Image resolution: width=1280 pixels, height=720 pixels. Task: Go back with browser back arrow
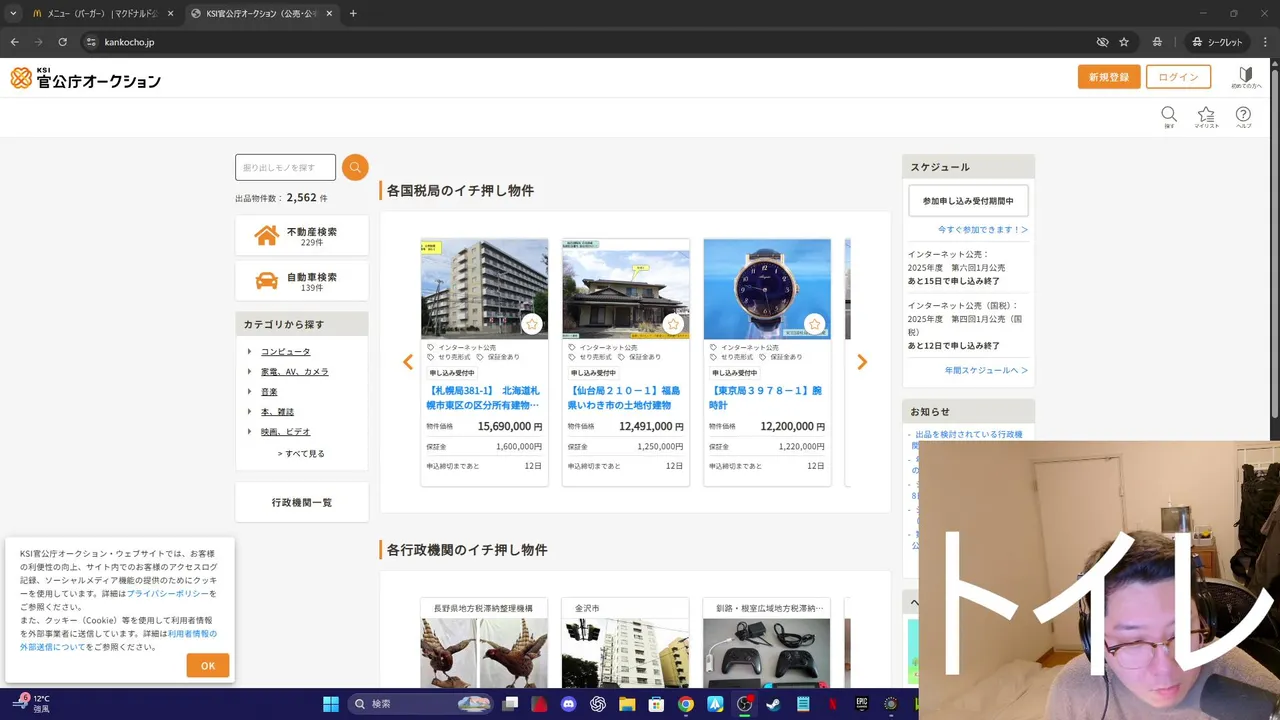coord(14,42)
